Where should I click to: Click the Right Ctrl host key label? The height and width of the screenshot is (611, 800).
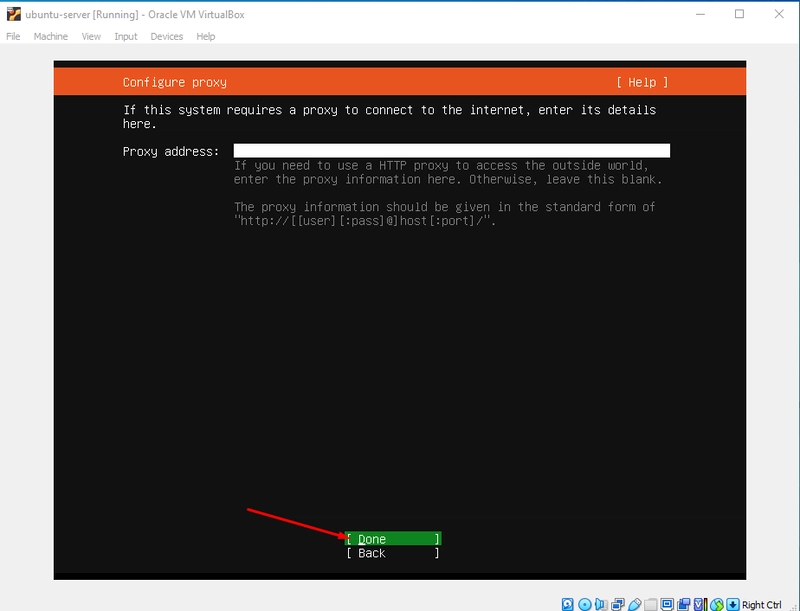pos(761,605)
